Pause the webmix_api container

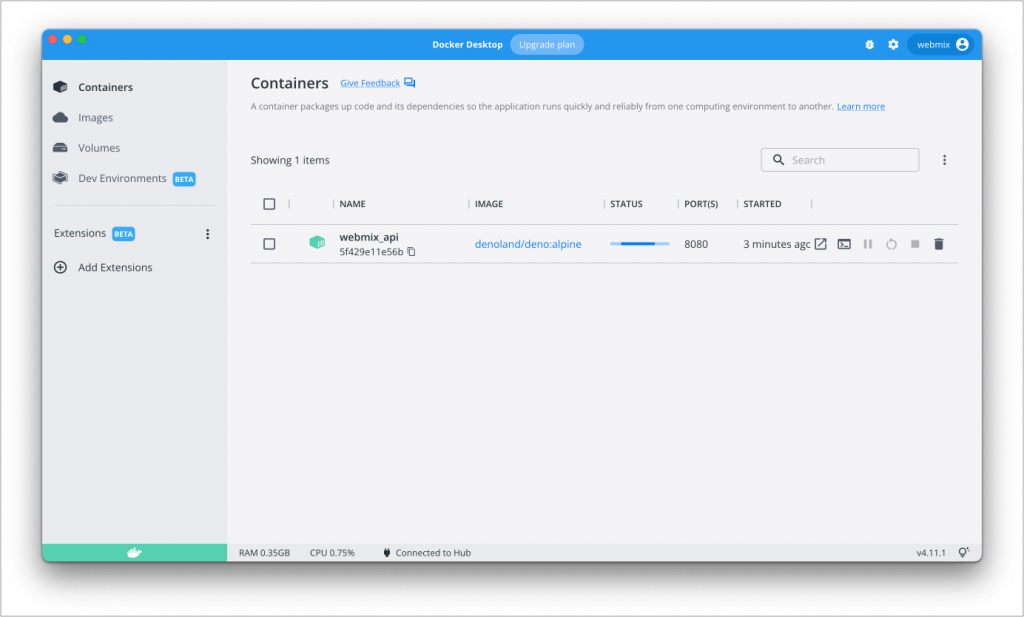click(868, 244)
